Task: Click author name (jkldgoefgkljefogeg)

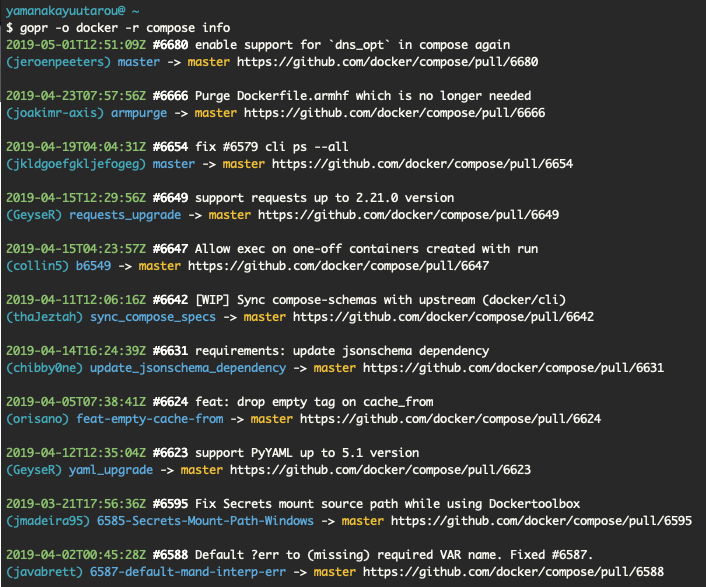Action: pos(76,163)
